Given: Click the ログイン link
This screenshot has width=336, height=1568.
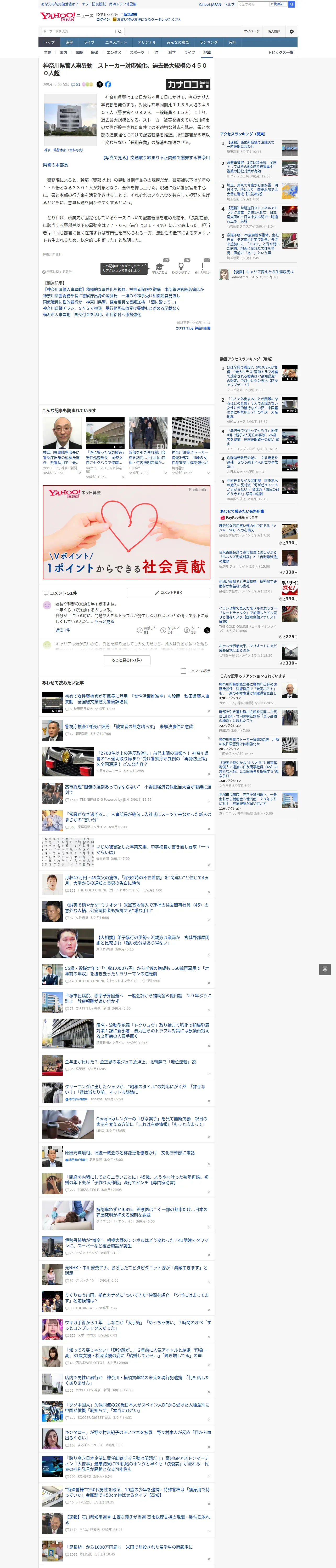Looking at the screenshot, I should pyautogui.click(x=103, y=20).
